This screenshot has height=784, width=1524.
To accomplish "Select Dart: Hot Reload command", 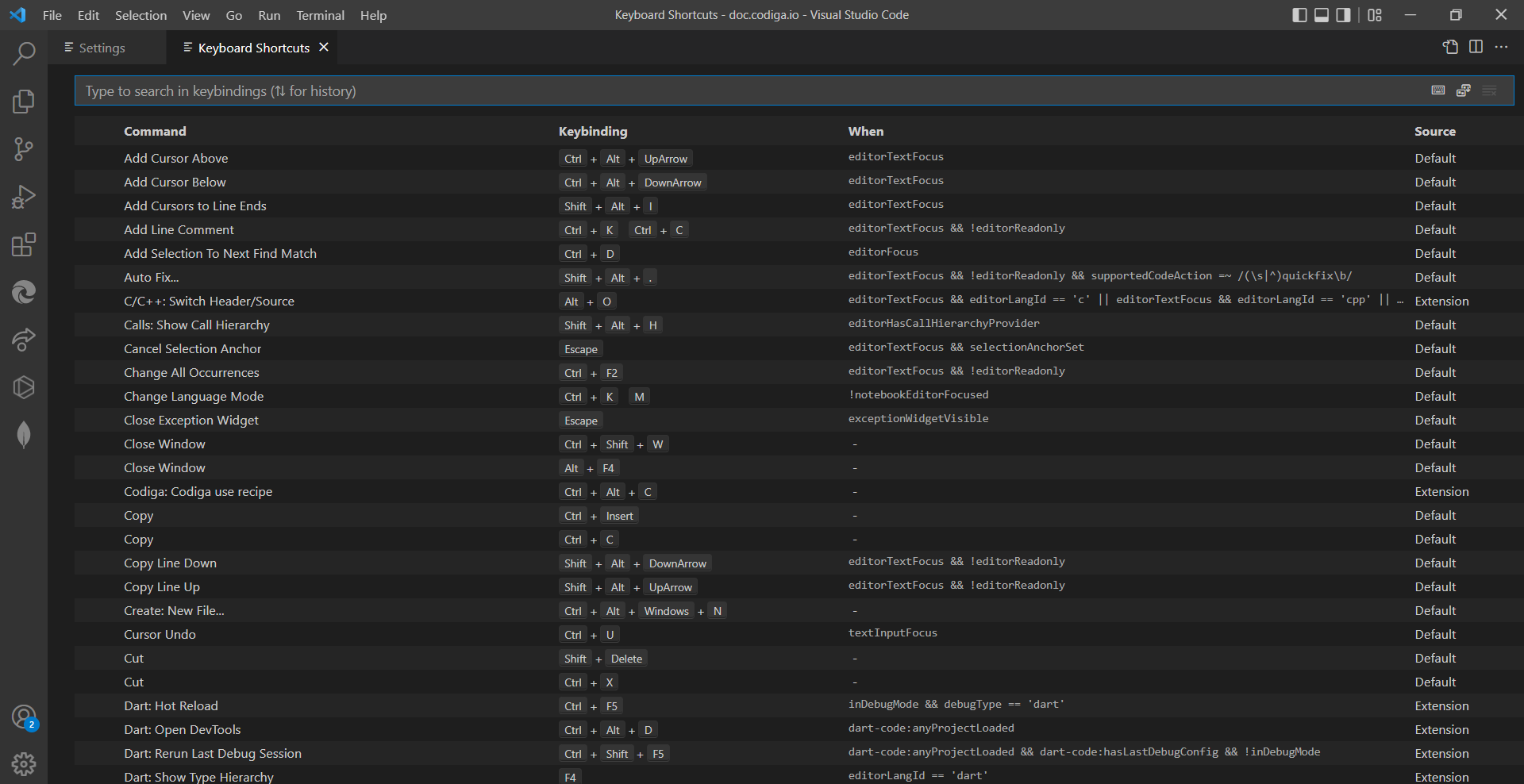I will coord(171,705).
